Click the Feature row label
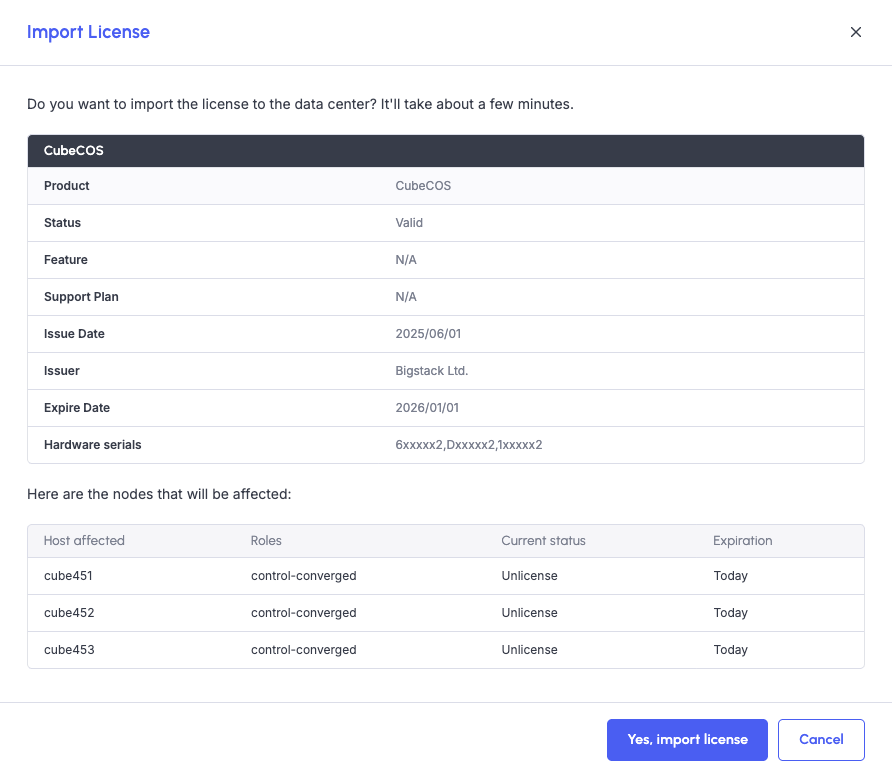The width and height of the screenshot is (892, 776). (x=66, y=260)
